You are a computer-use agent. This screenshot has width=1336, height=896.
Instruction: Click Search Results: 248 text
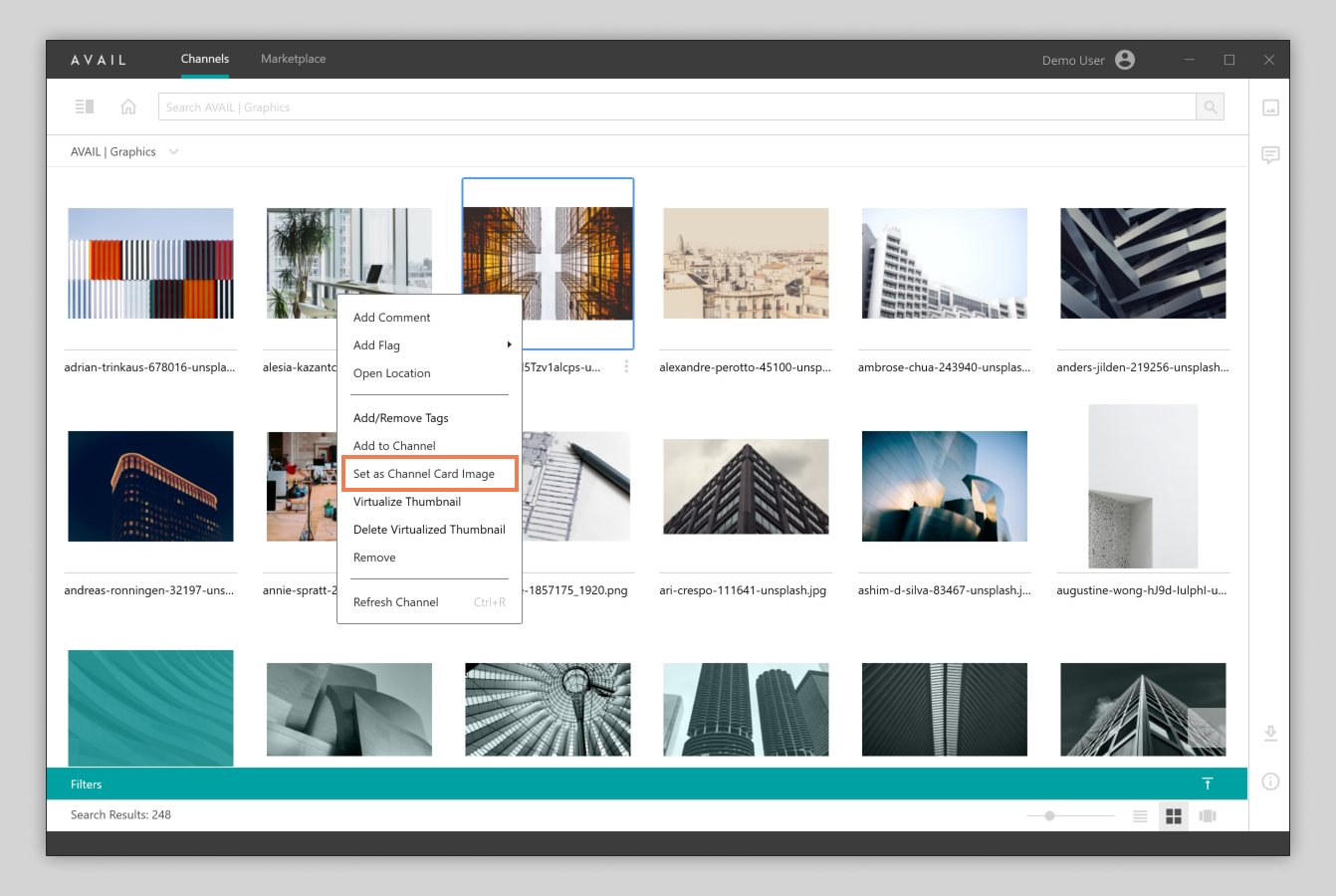[120, 814]
